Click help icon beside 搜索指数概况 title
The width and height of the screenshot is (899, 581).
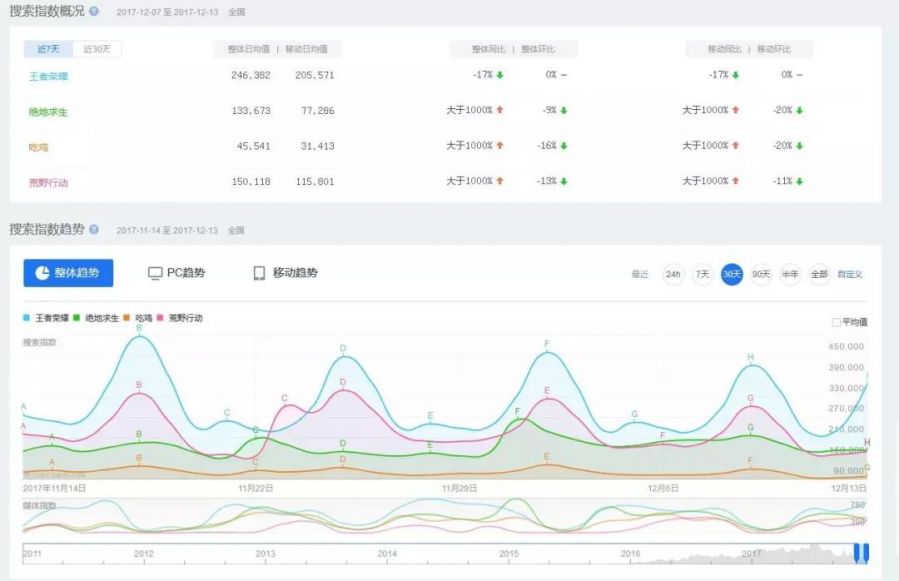click(94, 12)
